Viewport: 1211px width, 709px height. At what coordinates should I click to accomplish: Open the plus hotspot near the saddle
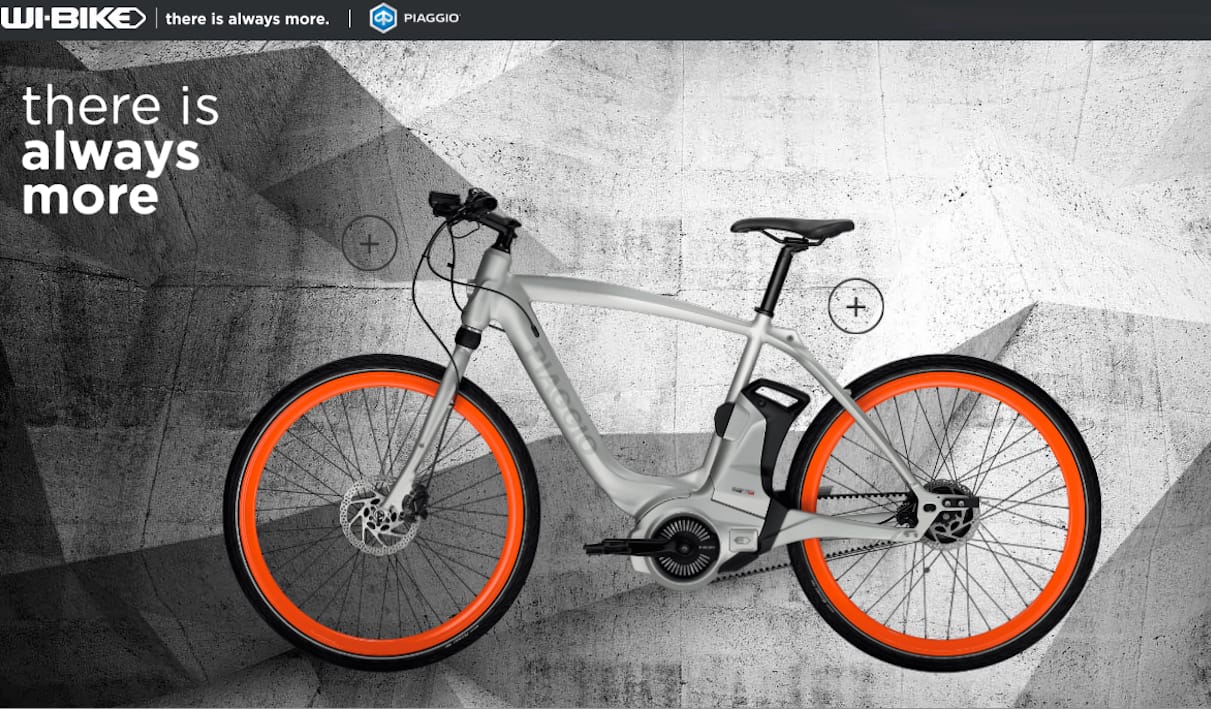click(x=855, y=306)
